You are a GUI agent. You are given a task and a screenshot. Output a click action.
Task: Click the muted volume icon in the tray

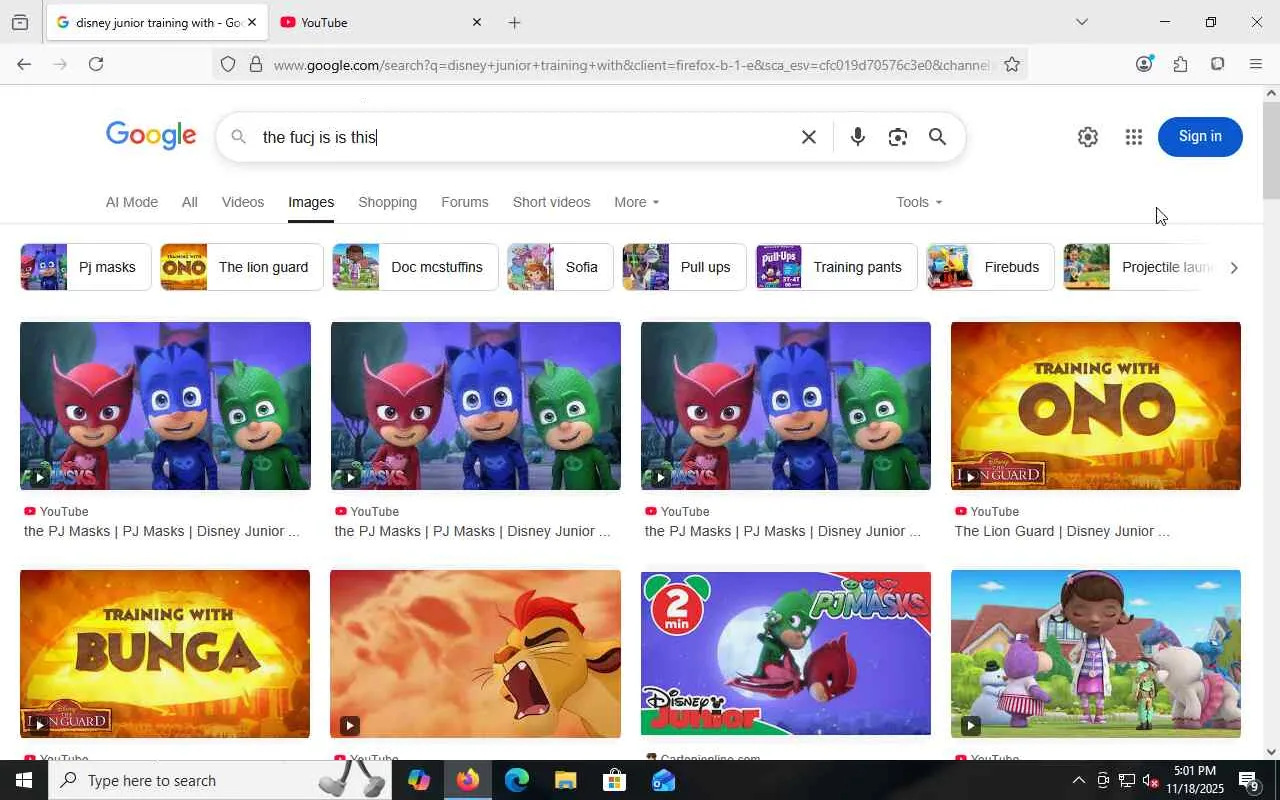(1150, 780)
